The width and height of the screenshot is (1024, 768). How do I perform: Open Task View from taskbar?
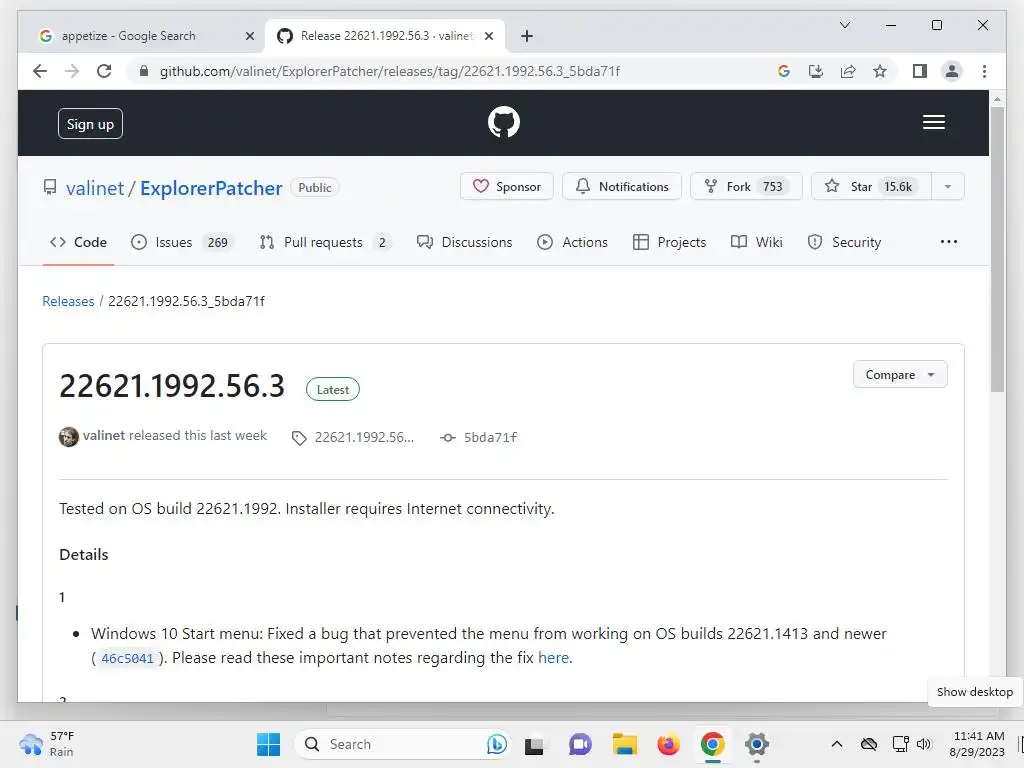(x=534, y=744)
